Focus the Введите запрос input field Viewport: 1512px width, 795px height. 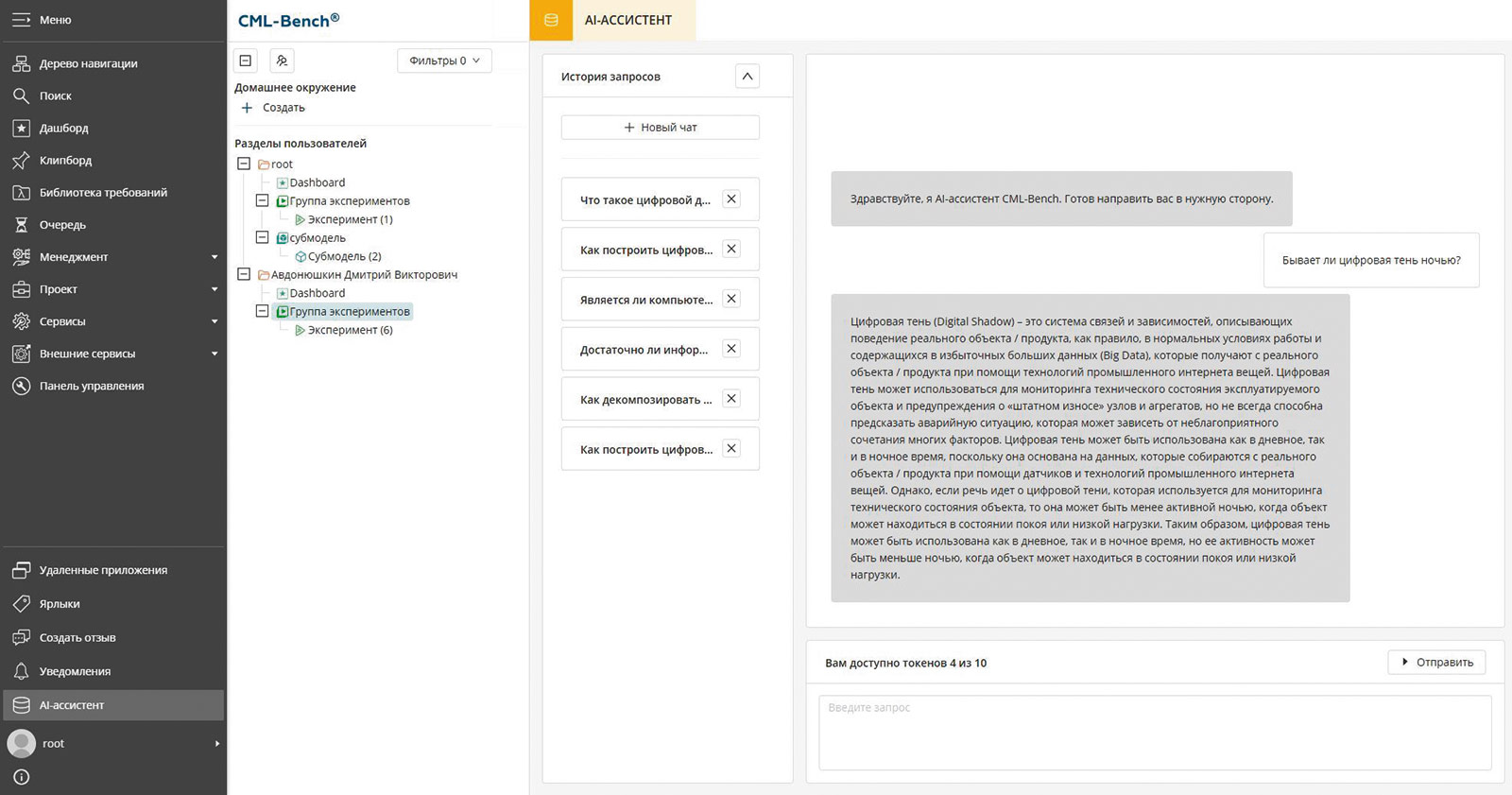pos(1155,733)
